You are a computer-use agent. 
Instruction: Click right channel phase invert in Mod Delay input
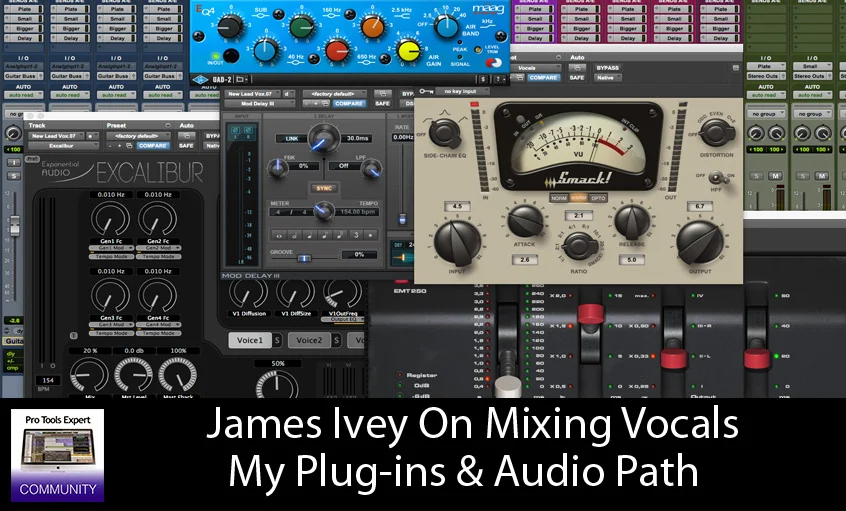(249, 130)
